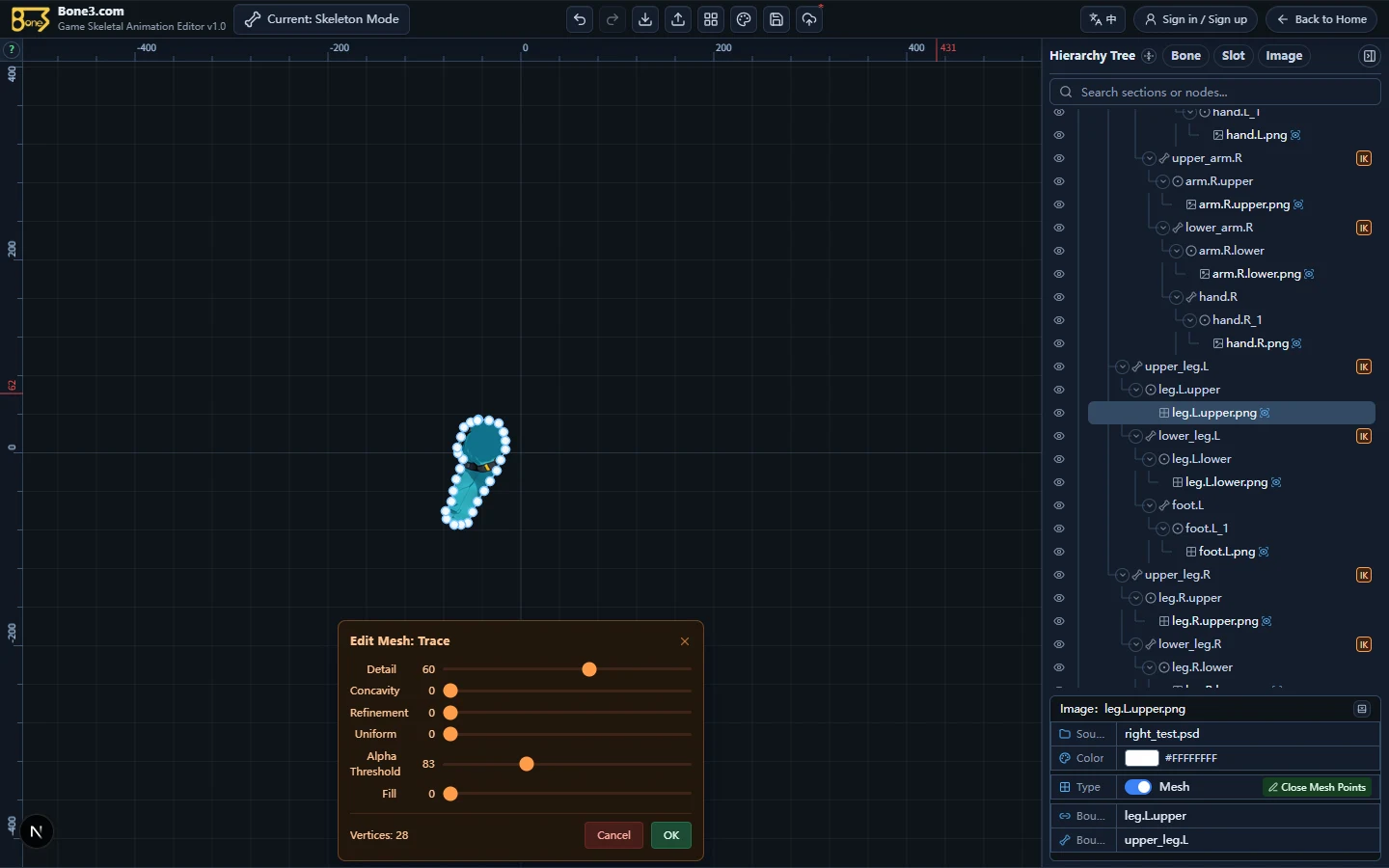Open the Image tab
The image size is (1389, 868).
[x=1284, y=56]
